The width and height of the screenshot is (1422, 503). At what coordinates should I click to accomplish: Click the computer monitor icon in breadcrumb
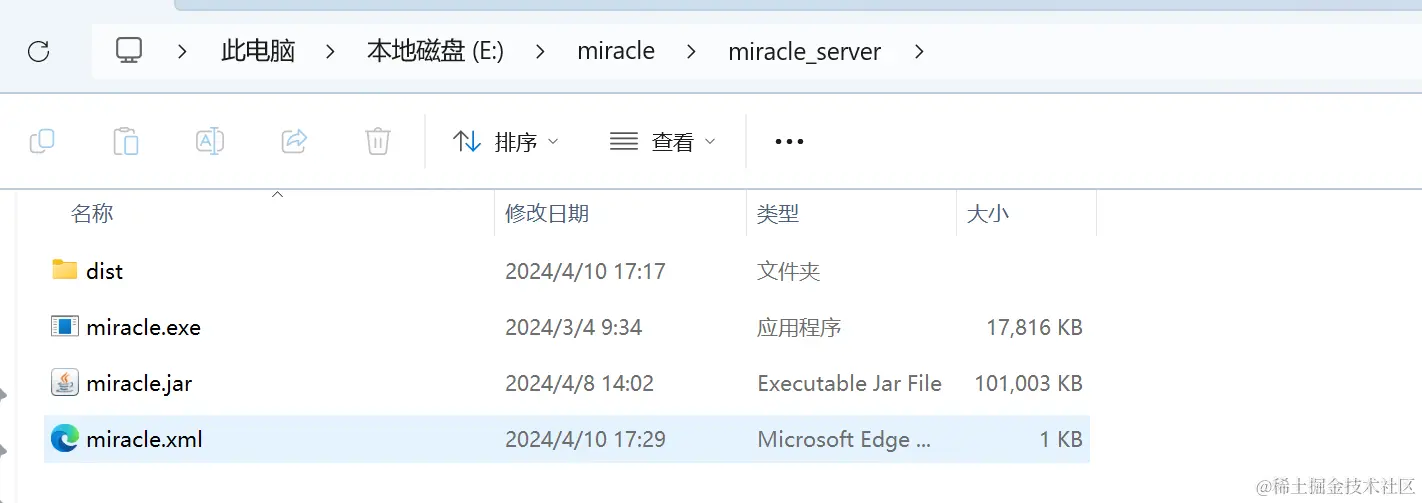(129, 51)
